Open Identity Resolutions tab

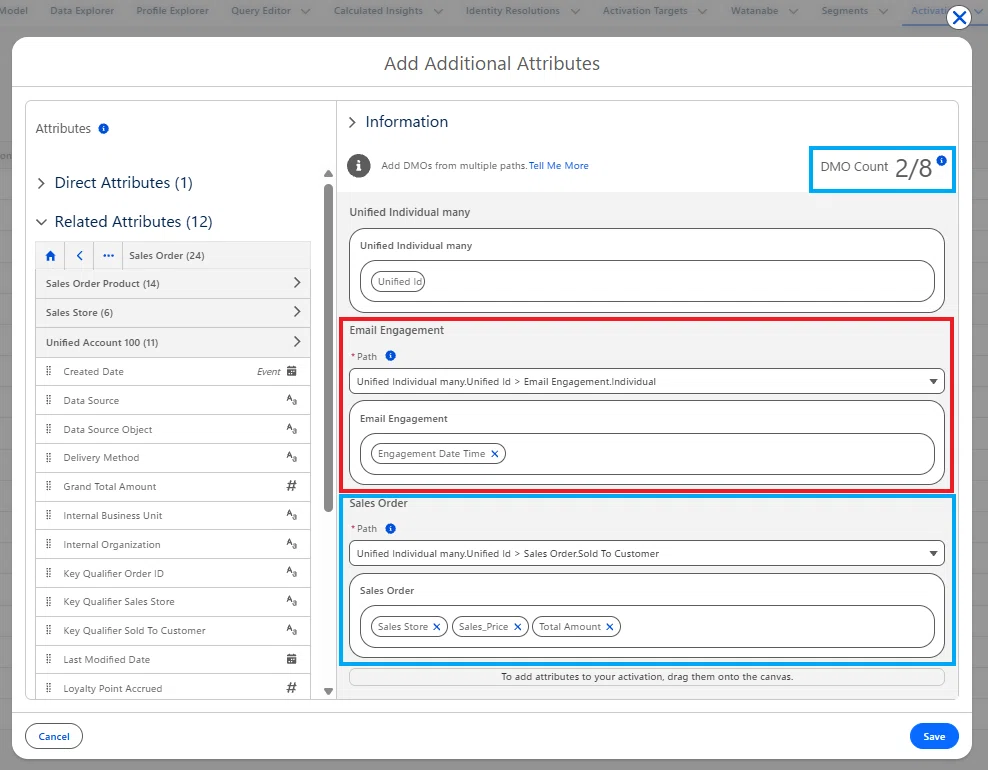(x=512, y=11)
